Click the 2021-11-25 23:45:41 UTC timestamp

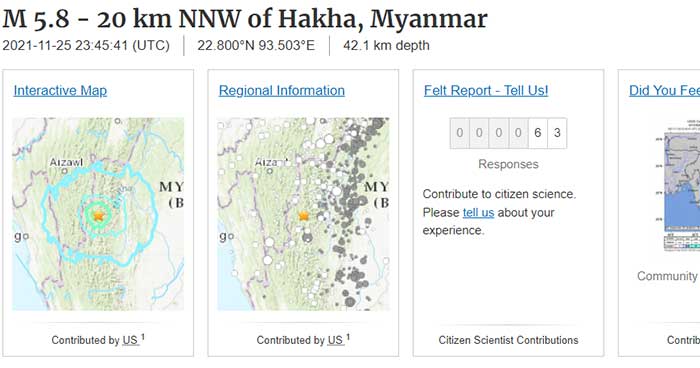[86, 46]
